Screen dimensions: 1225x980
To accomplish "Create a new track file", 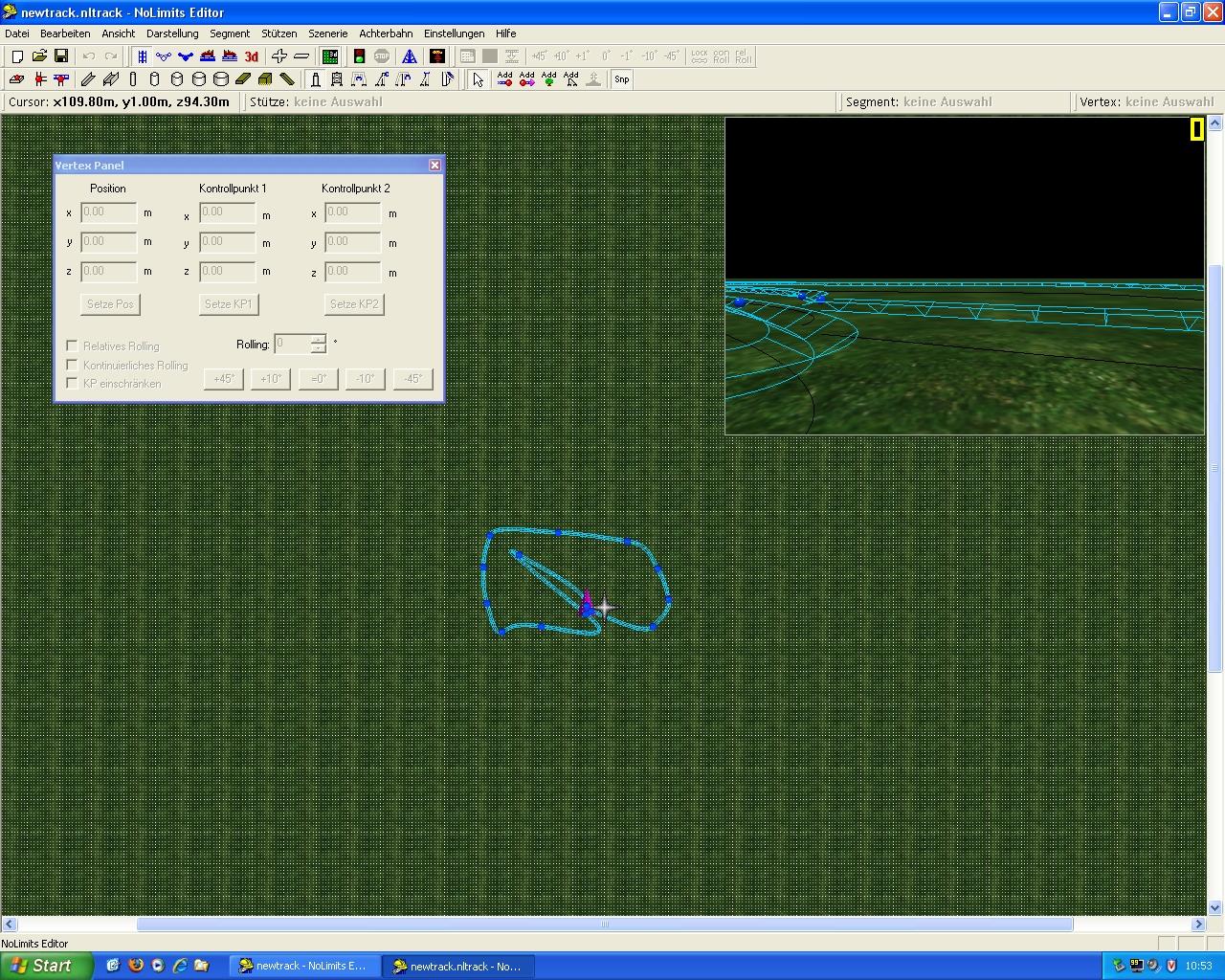I will [16, 56].
